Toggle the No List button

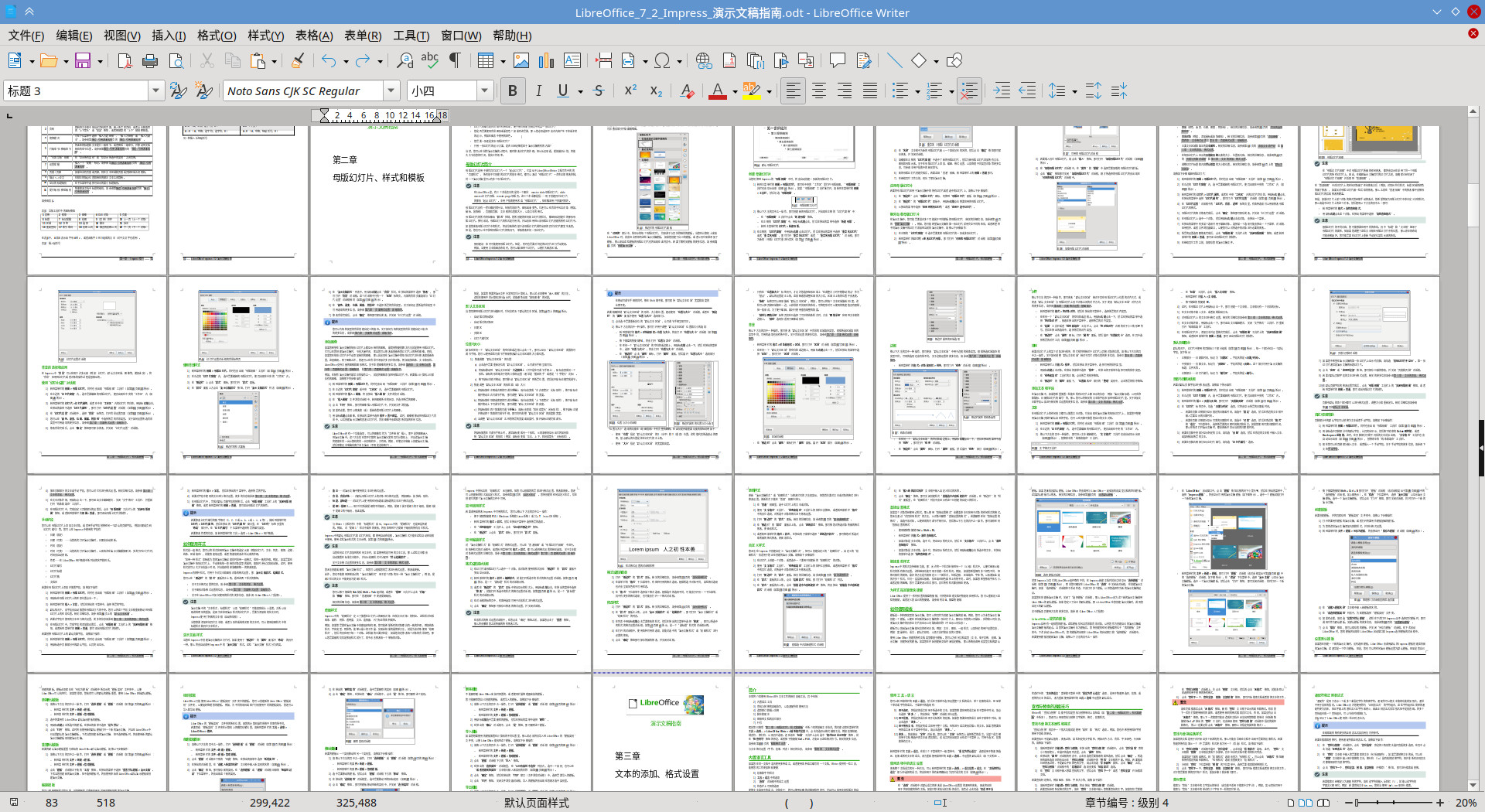(x=969, y=90)
